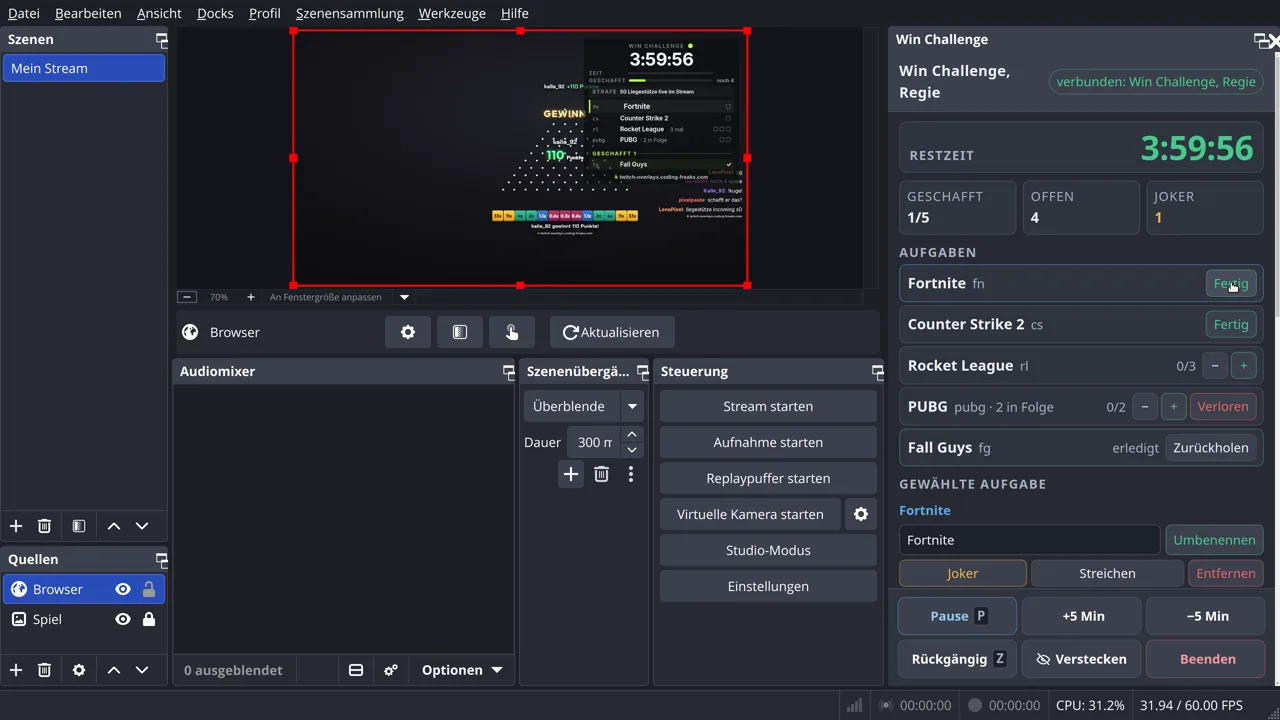This screenshot has width=1280, height=720.
Task: Remove scene transition with trash icon
Action: [601, 474]
